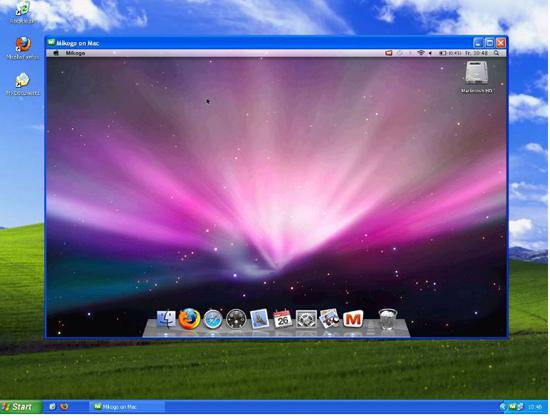Select Recycle Bin desktop icon
Screen dimensions: 550x418
[22, 12]
